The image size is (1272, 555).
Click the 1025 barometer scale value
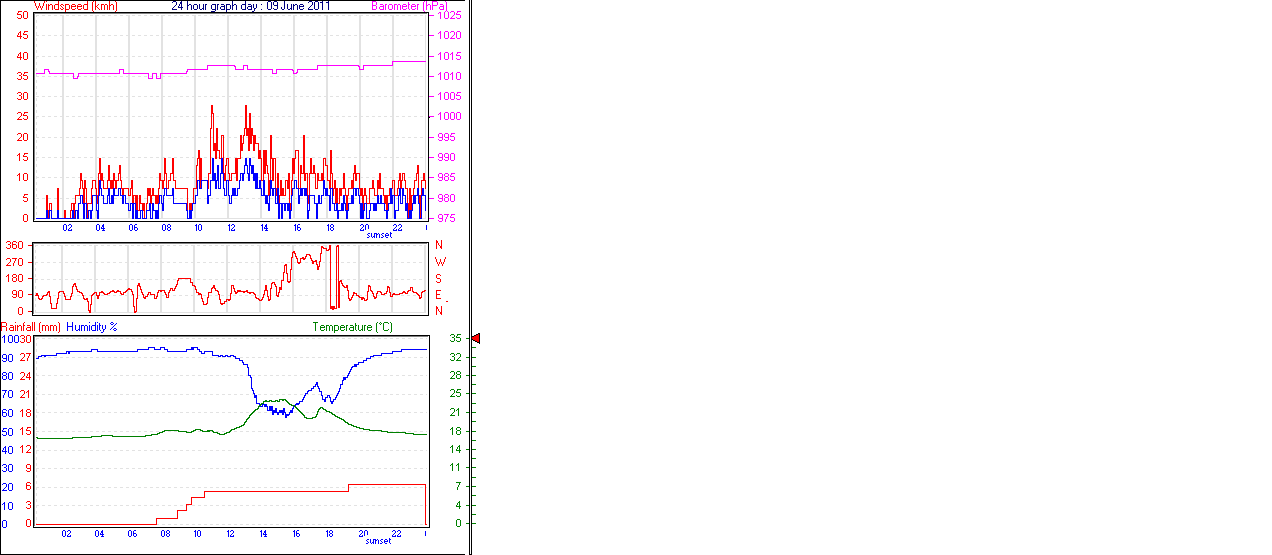tap(449, 16)
